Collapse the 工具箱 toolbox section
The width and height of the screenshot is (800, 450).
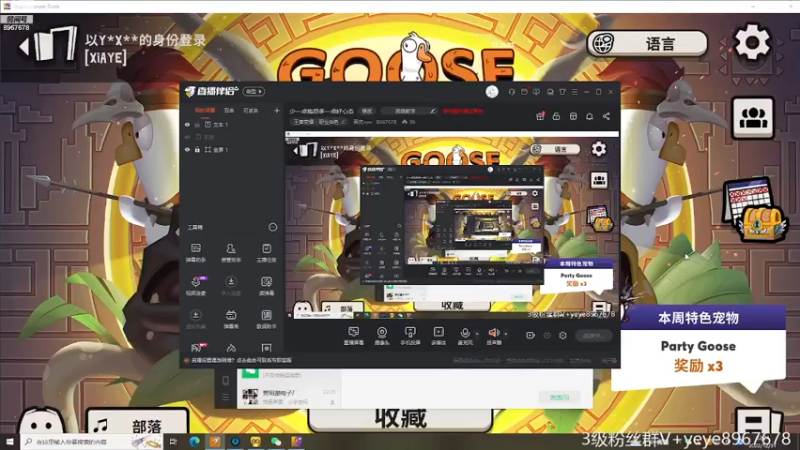pyautogui.click(x=273, y=227)
